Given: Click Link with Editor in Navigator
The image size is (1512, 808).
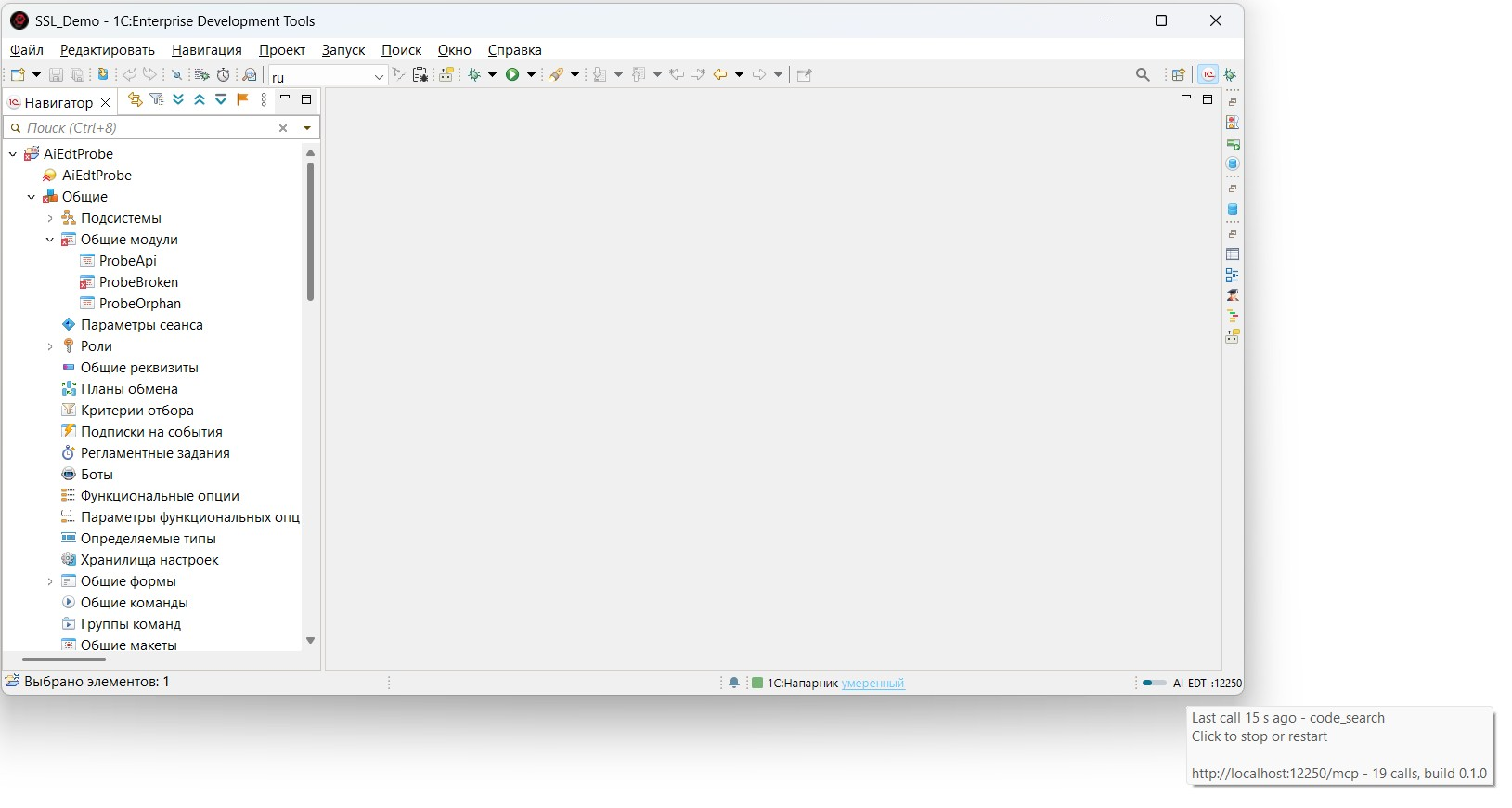Looking at the screenshot, I should pyautogui.click(x=136, y=100).
